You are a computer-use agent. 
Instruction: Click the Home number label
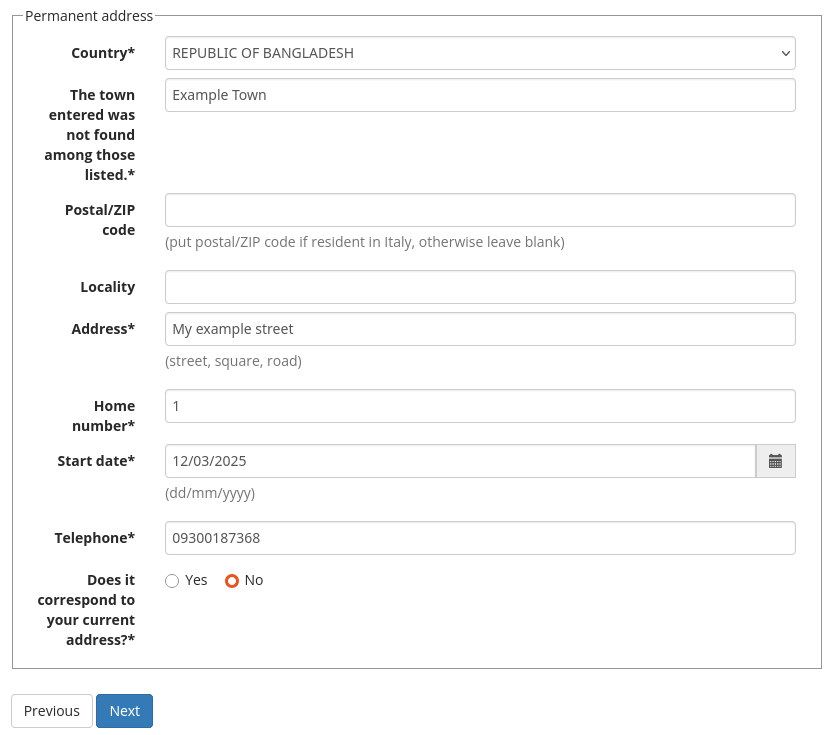click(x=103, y=416)
